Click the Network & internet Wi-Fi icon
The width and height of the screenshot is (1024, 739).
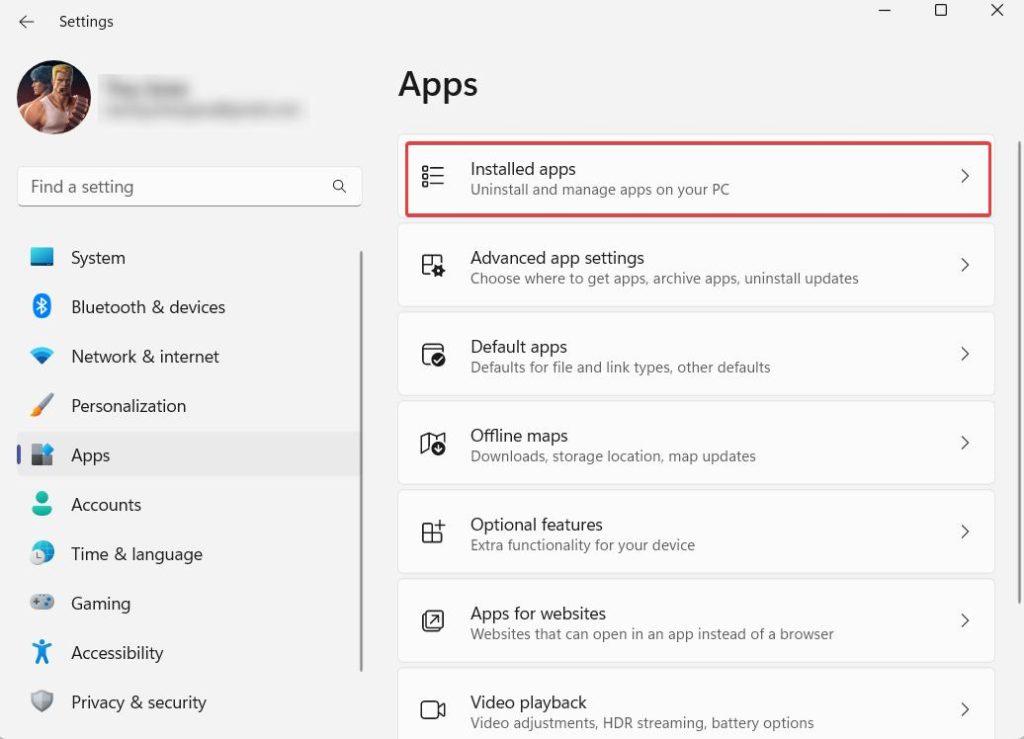tap(42, 356)
